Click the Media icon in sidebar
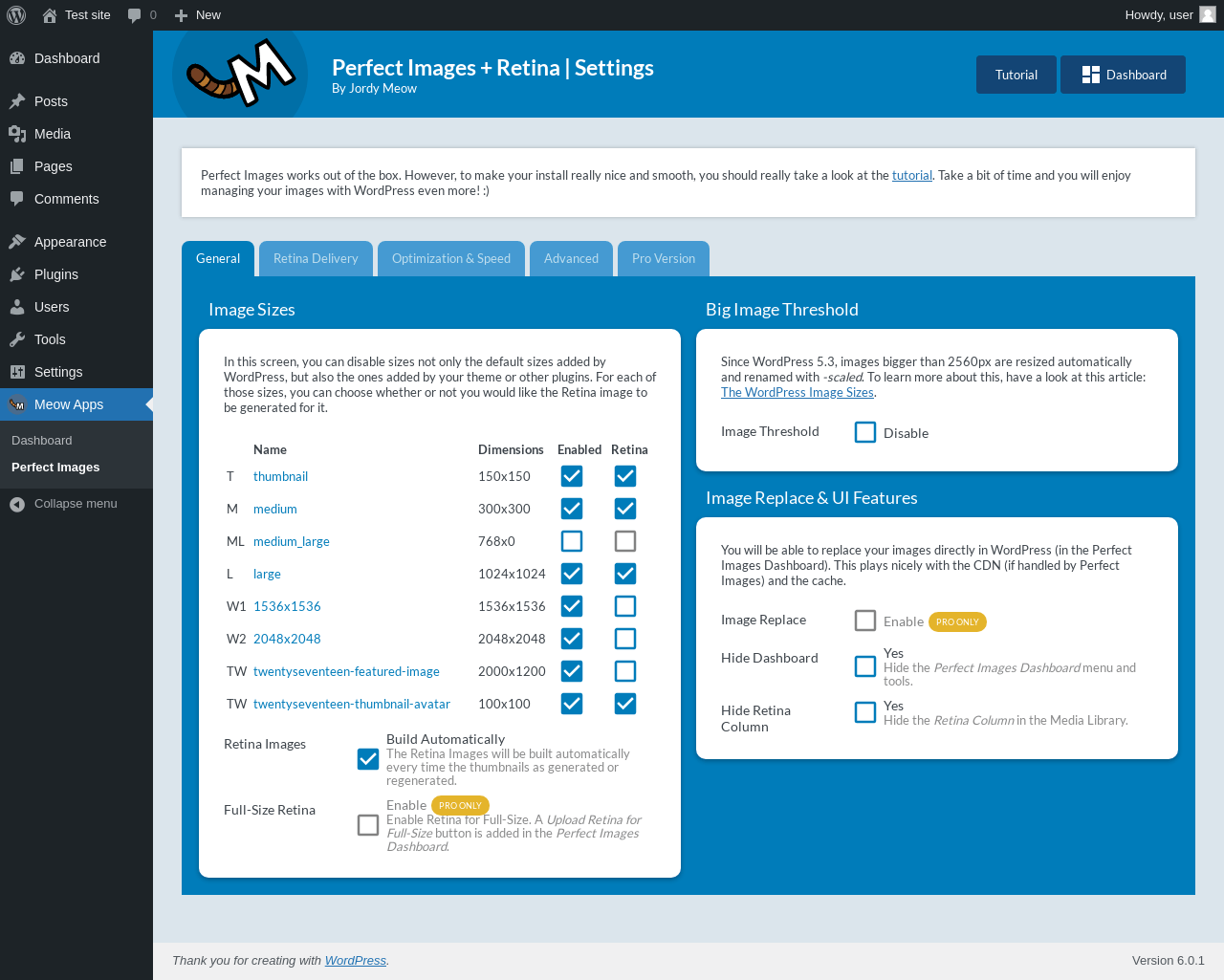This screenshot has height=980, width=1224. (17, 134)
